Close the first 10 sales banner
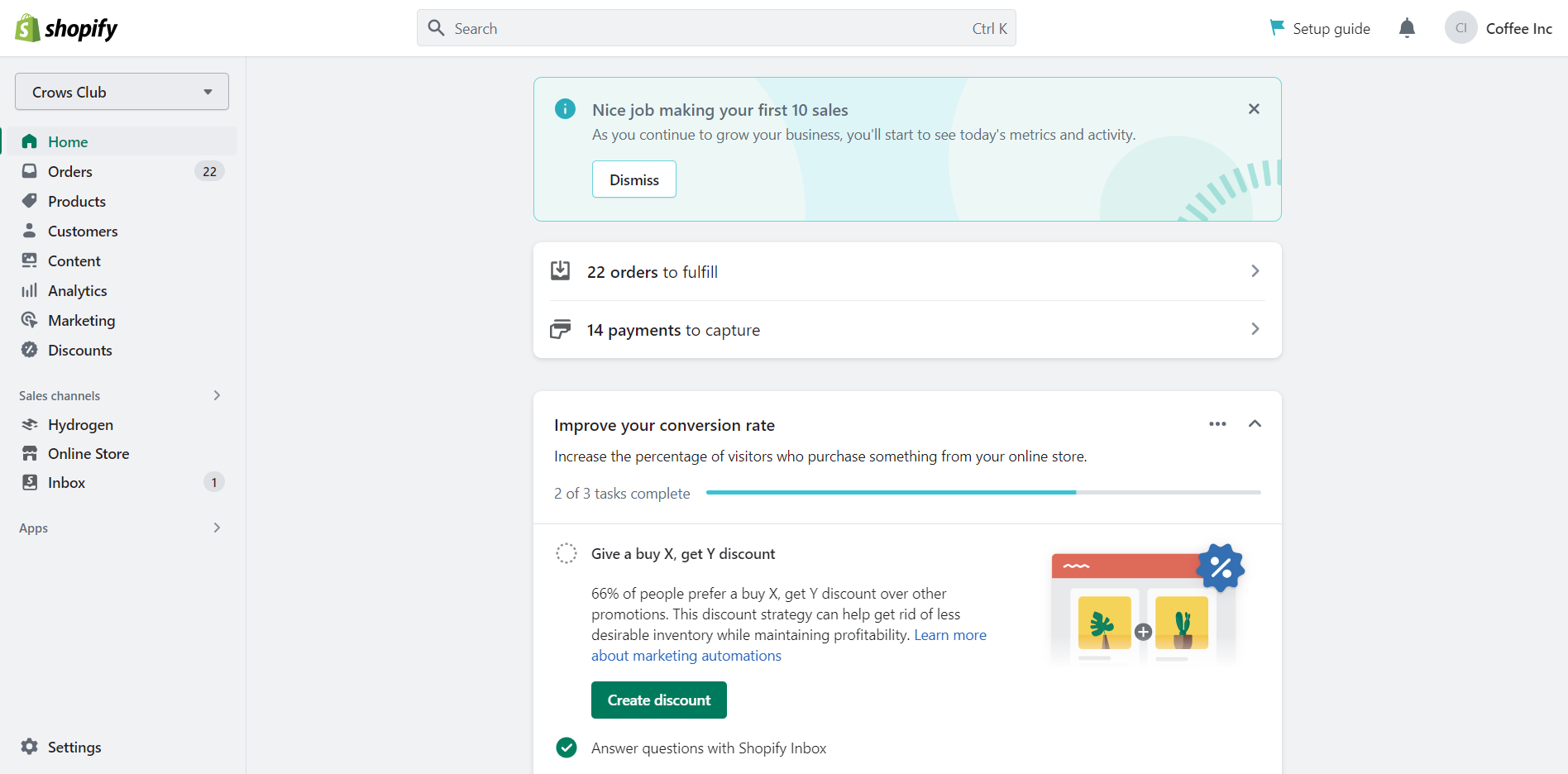Viewport: 1568px width, 774px height. coord(1254,109)
